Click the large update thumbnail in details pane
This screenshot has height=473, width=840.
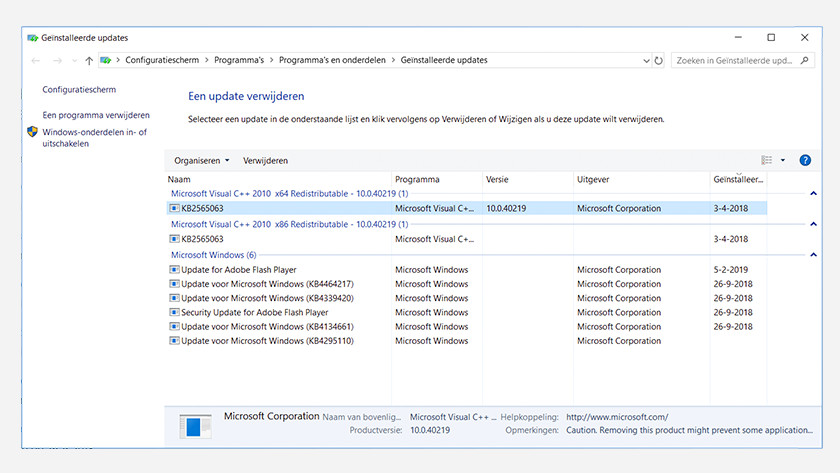195,426
